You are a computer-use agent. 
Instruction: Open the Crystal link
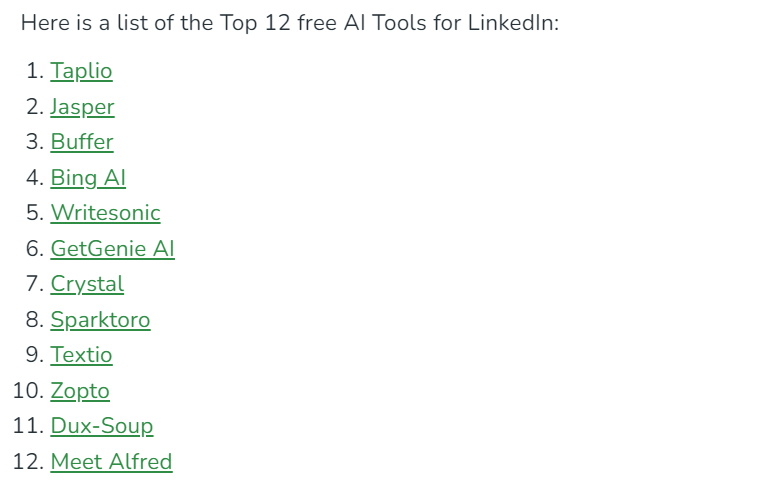click(87, 284)
